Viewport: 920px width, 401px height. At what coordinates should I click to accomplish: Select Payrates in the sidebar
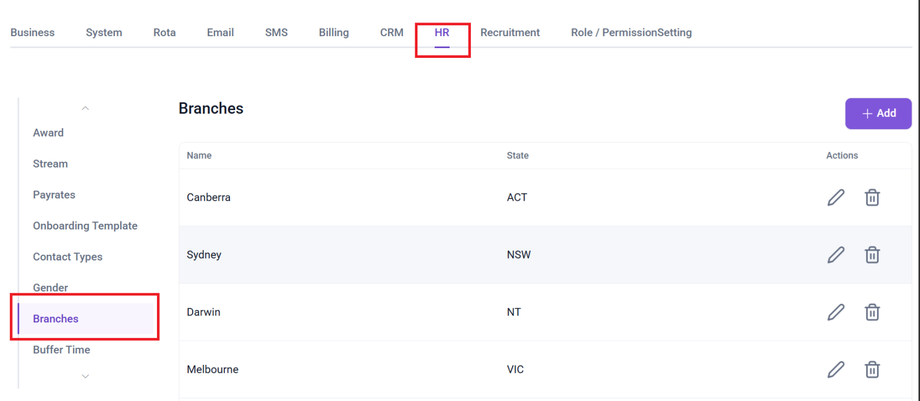pyautogui.click(x=54, y=195)
